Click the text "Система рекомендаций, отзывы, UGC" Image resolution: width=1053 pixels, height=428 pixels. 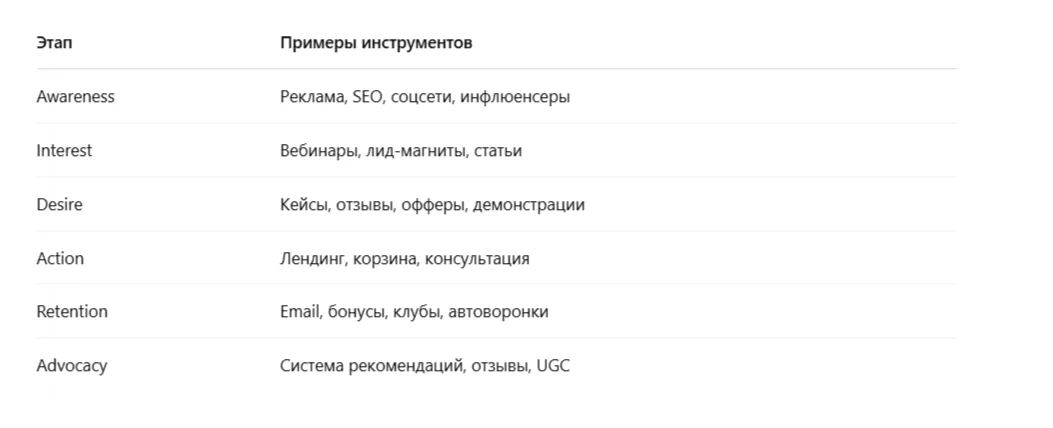tap(424, 366)
